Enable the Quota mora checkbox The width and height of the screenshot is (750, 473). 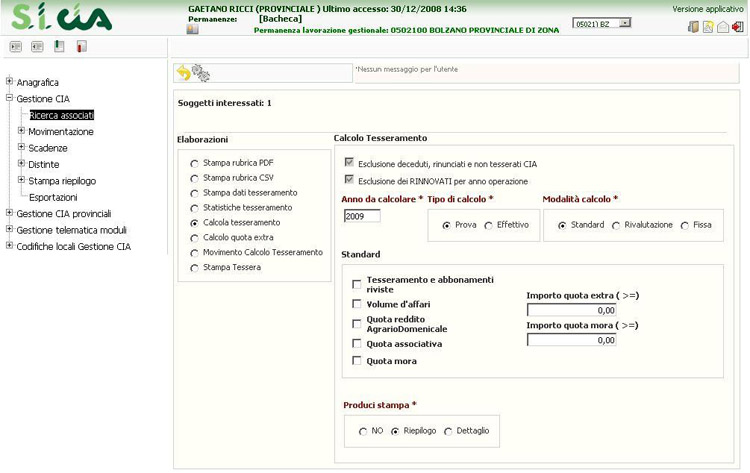tap(356, 361)
